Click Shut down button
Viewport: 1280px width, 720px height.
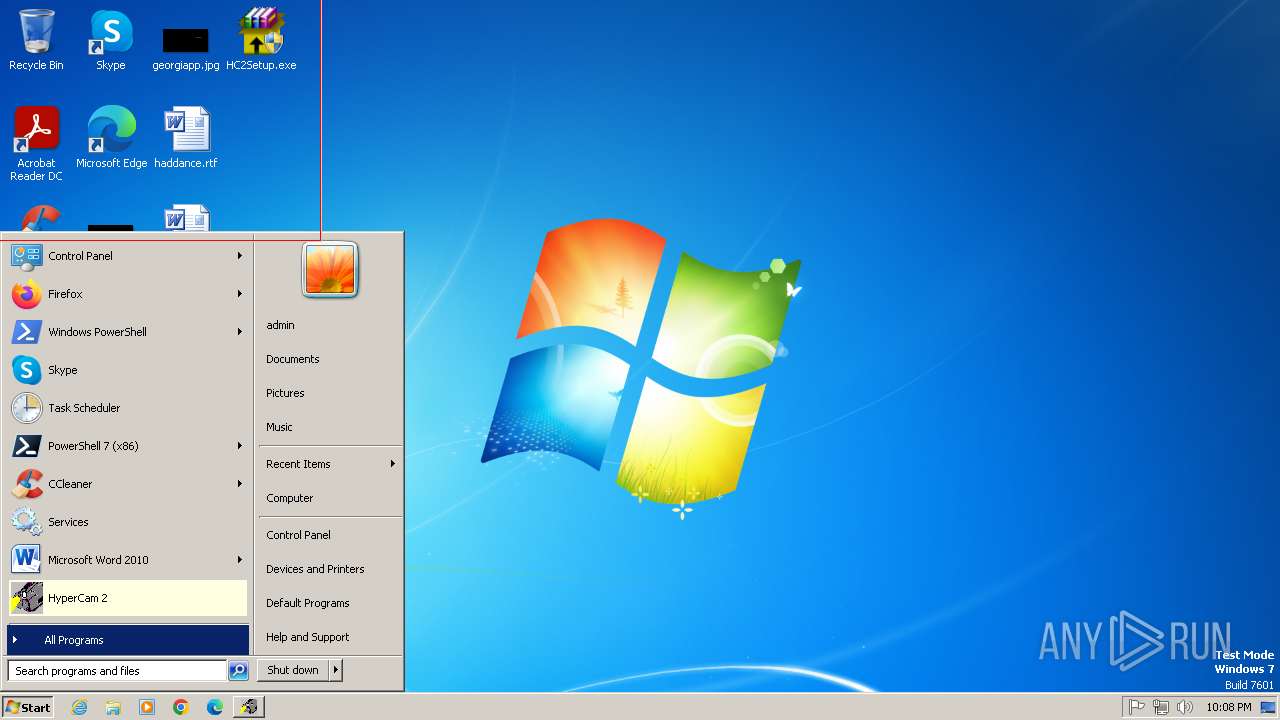293,670
